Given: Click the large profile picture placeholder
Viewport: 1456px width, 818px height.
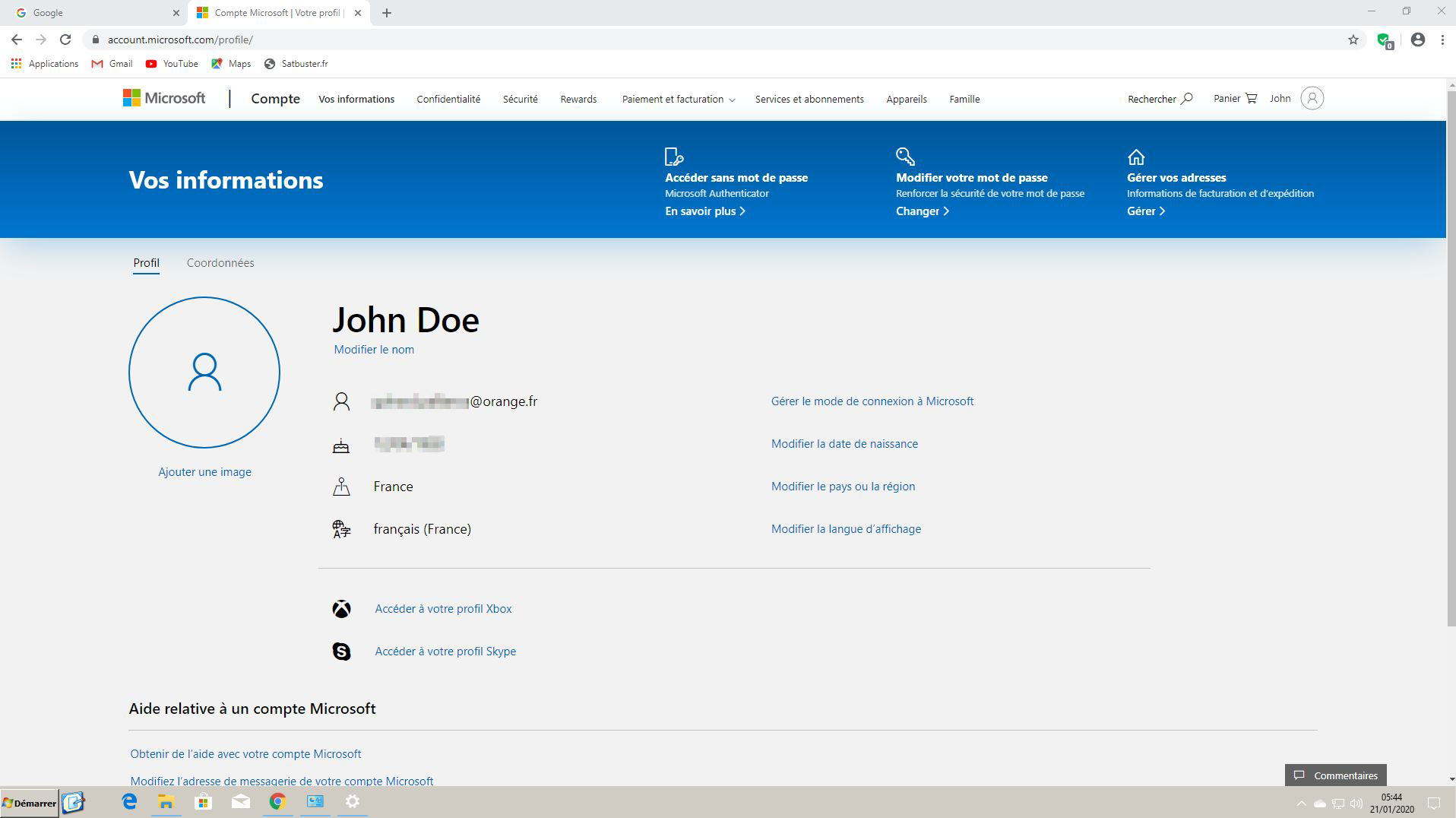Looking at the screenshot, I should (204, 373).
